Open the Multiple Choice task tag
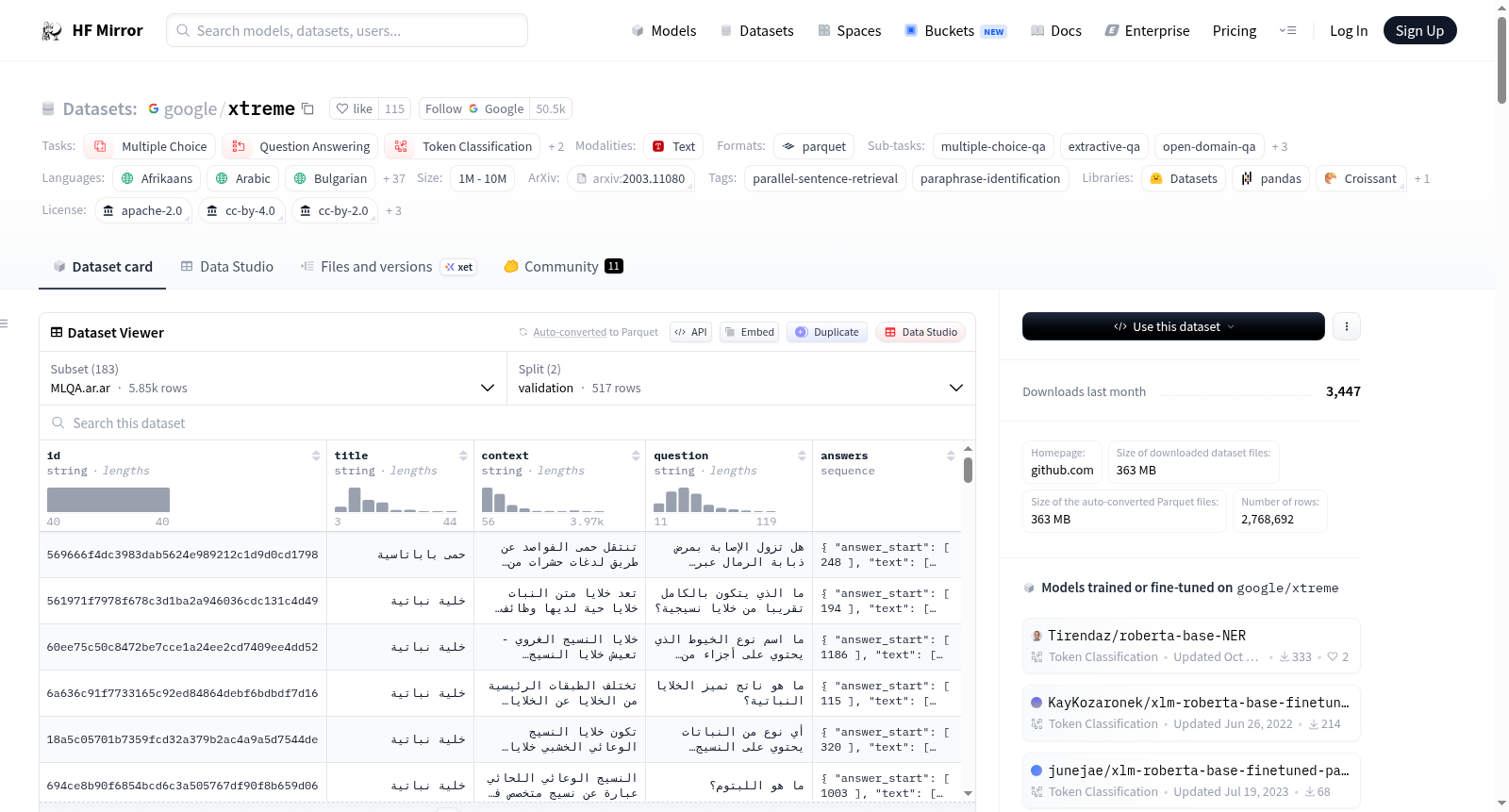This screenshot has width=1509, height=812. point(149,146)
